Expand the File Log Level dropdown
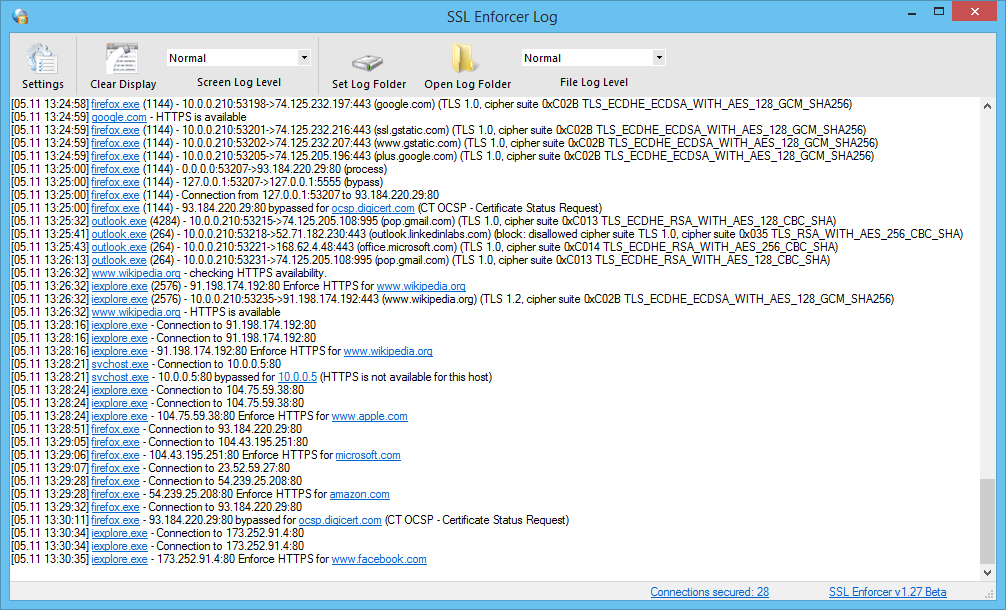This screenshot has height=610, width=1006. coord(659,58)
